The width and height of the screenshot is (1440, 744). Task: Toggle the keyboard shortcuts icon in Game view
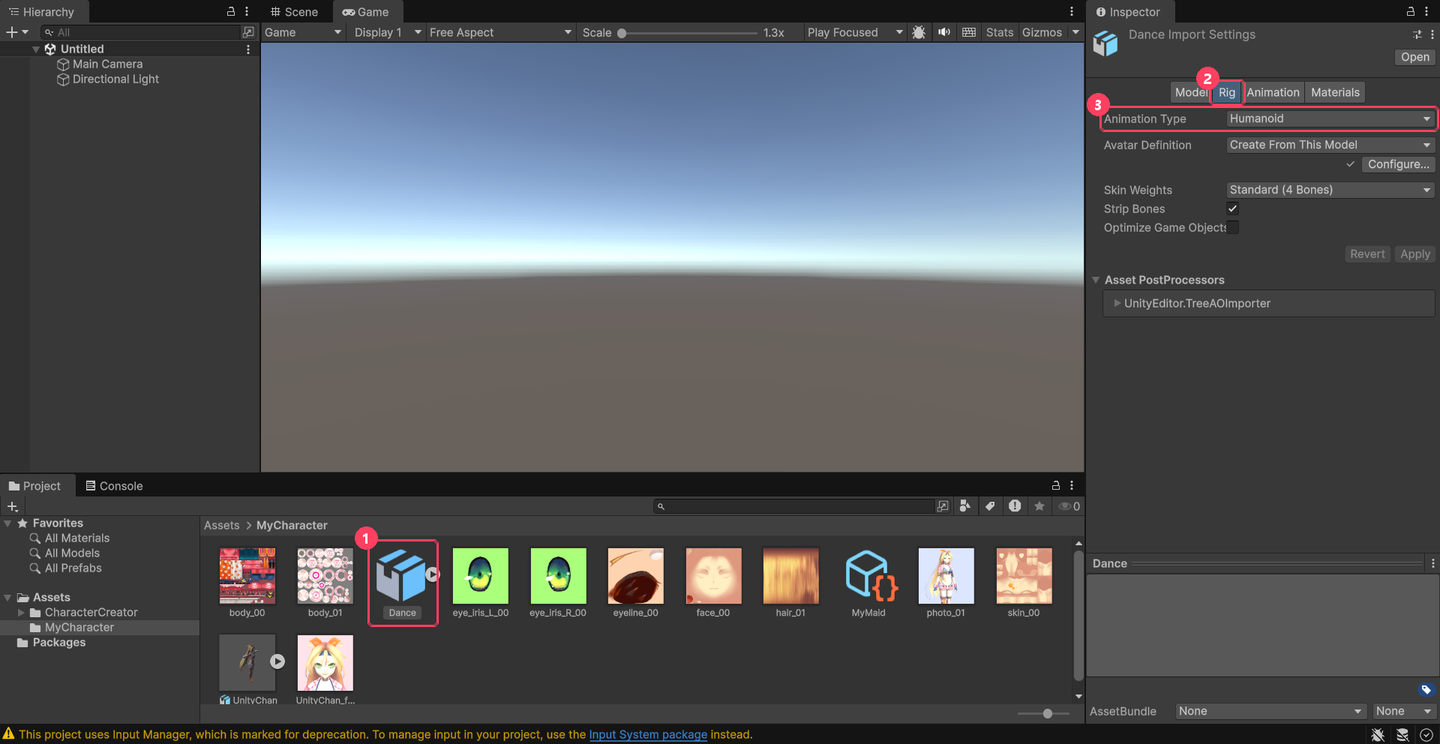point(969,32)
